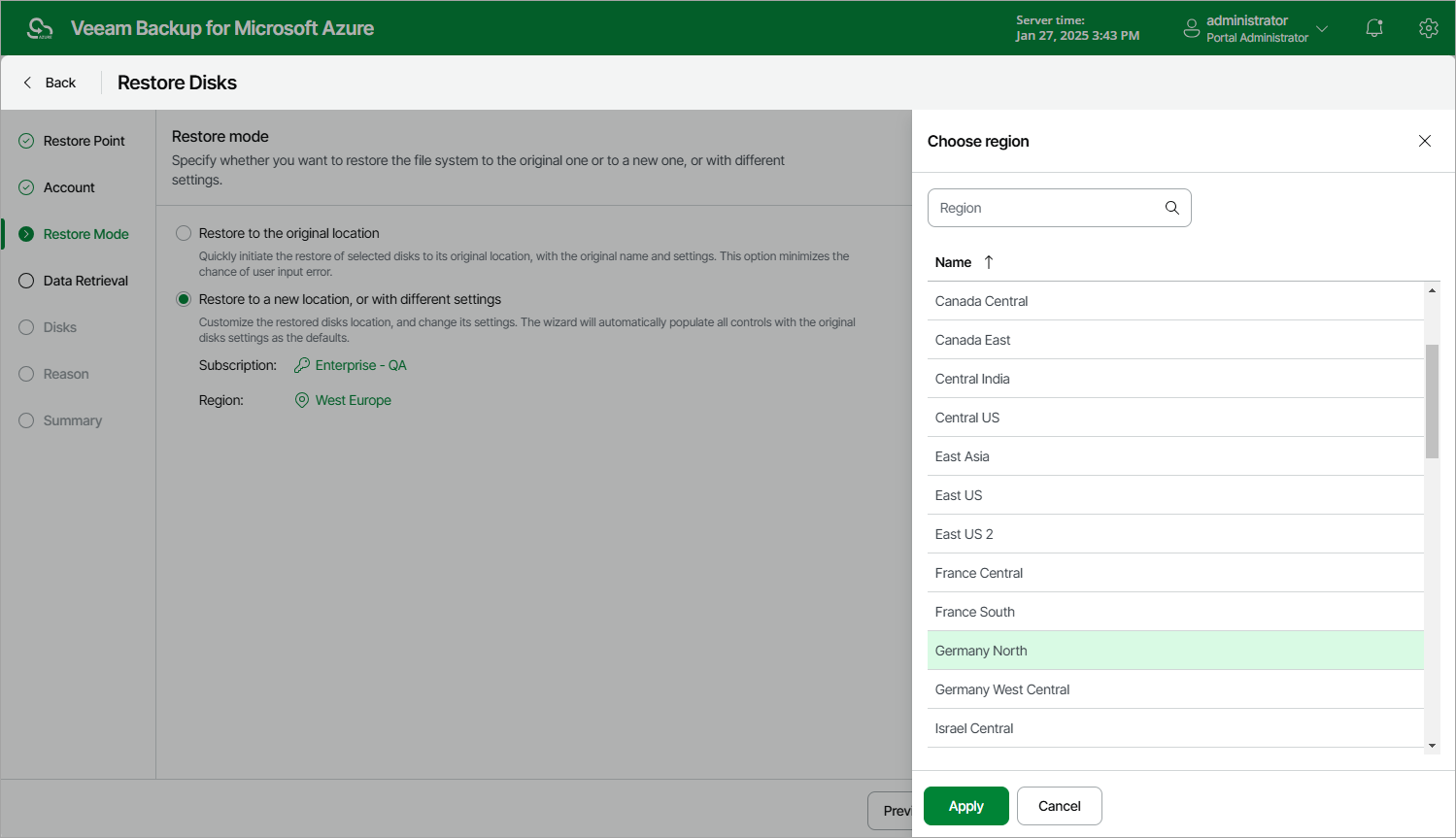Click the Restore Mode current step icon
The image size is (1456, 838).
tap(26, 234)
